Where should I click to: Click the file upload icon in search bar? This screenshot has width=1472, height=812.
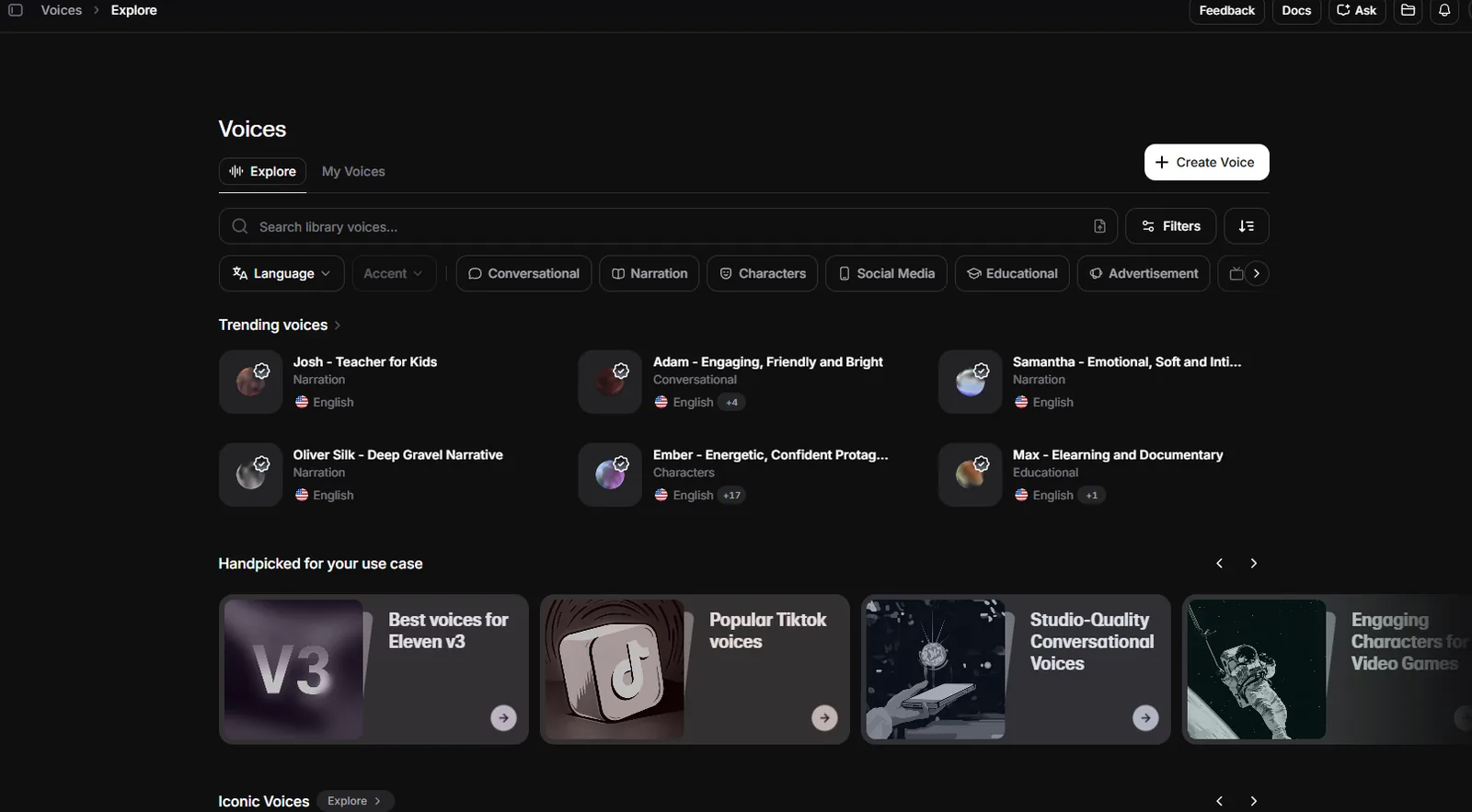[x=1099, y=226]
